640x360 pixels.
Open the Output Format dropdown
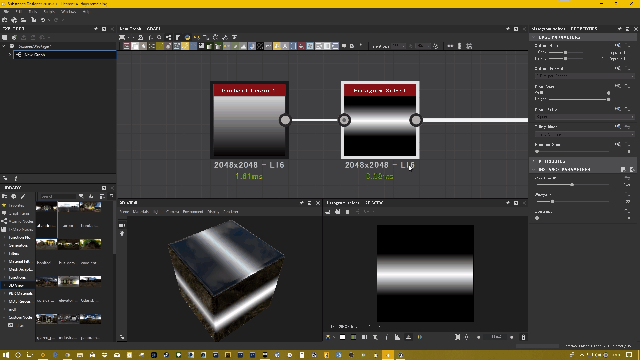(x=584, y=76)
